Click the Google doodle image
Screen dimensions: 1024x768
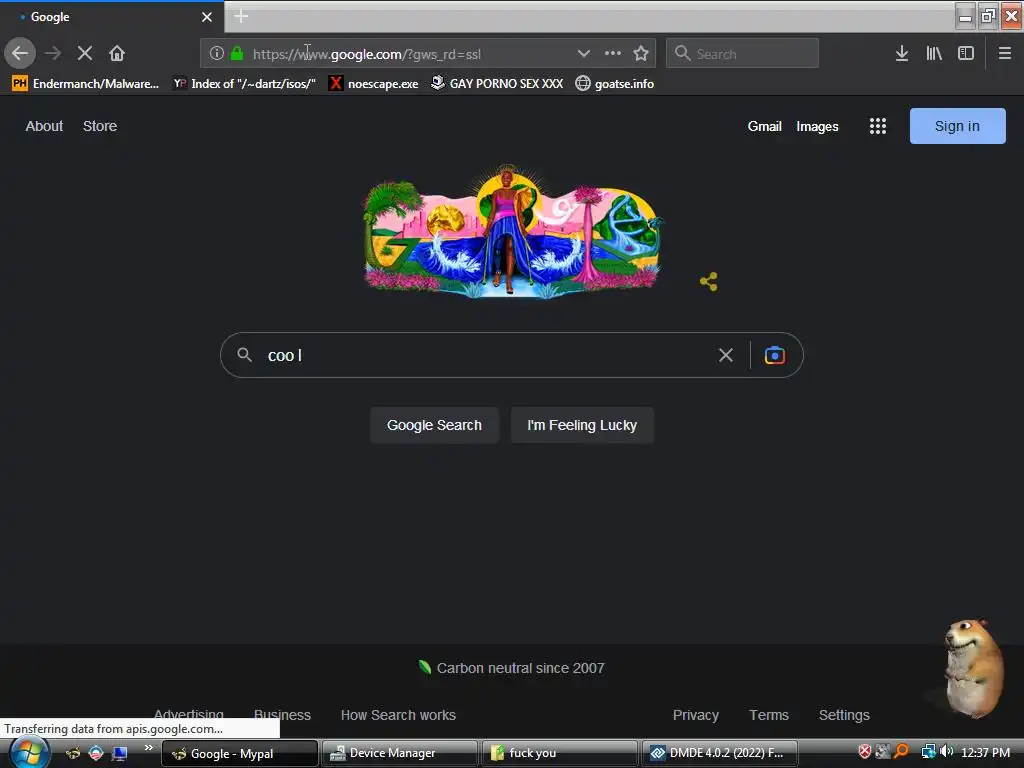tap(511, 231)
